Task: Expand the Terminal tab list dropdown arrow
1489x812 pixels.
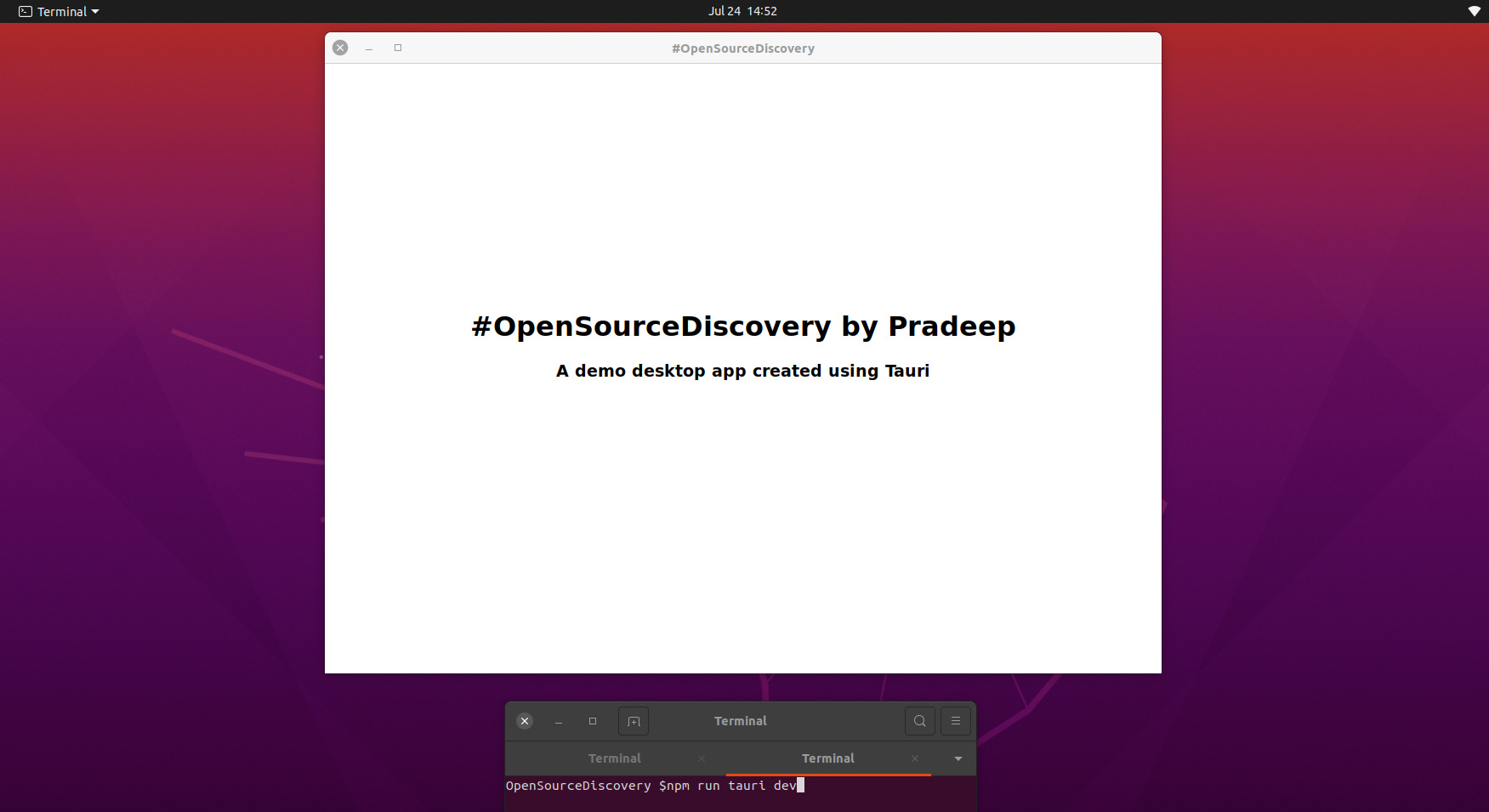Action: (x=958, y=758)
